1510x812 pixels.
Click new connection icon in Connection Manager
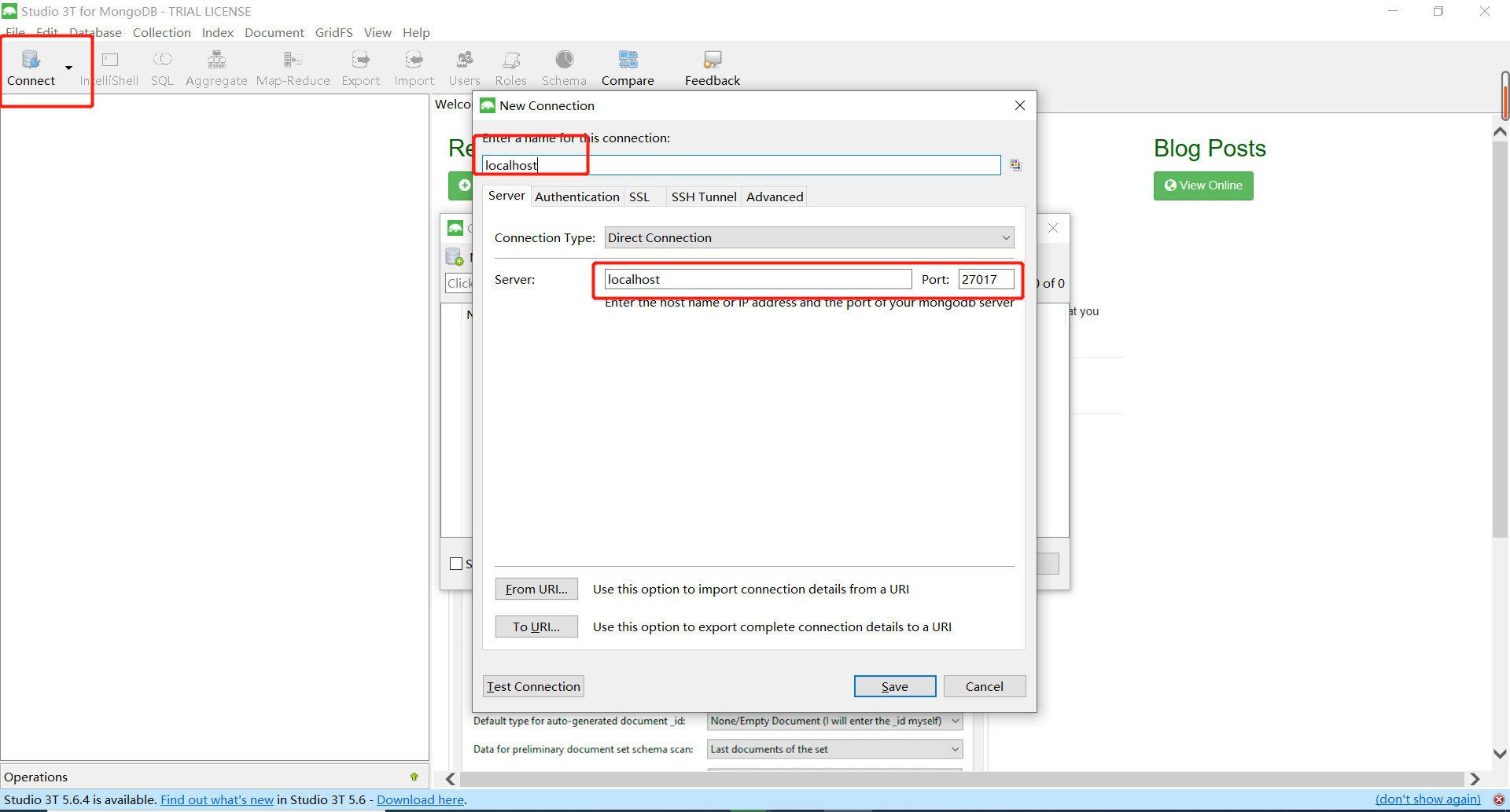[455, 256]
